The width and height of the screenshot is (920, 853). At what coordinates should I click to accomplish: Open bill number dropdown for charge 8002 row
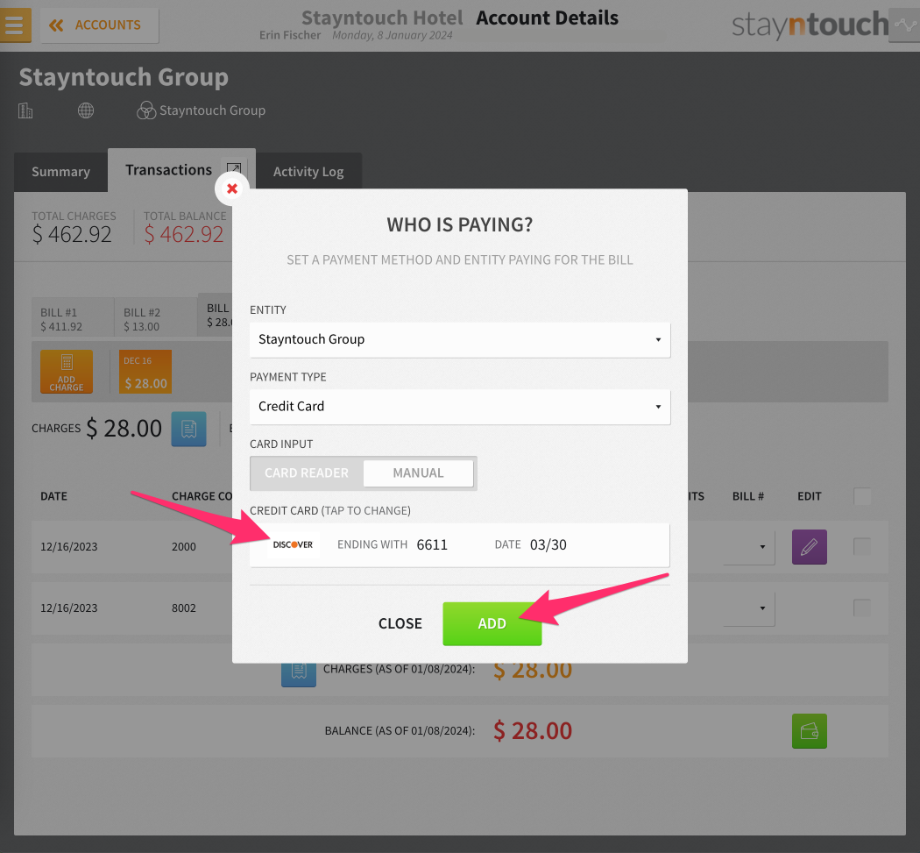(x=749, y=608)
